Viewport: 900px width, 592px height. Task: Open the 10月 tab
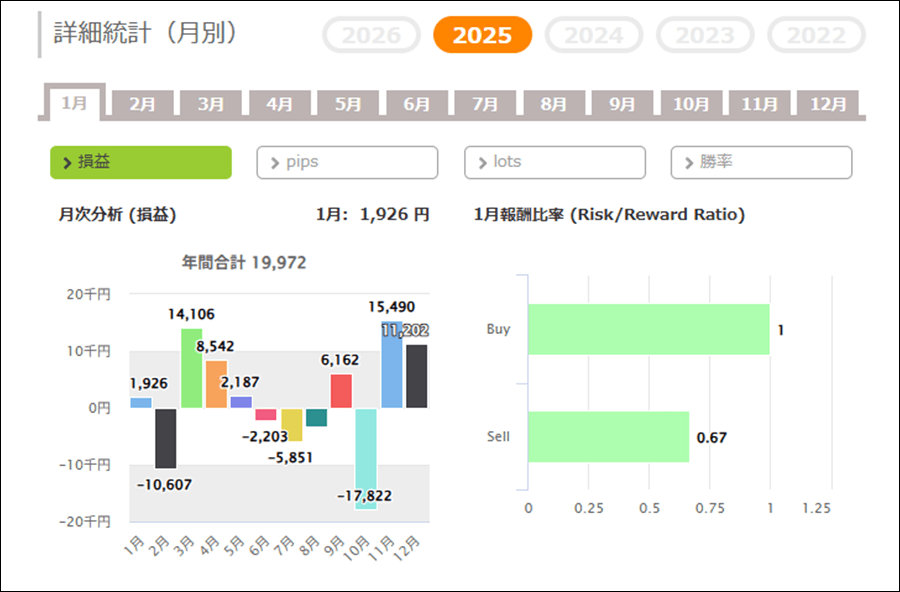coord(691,104)
